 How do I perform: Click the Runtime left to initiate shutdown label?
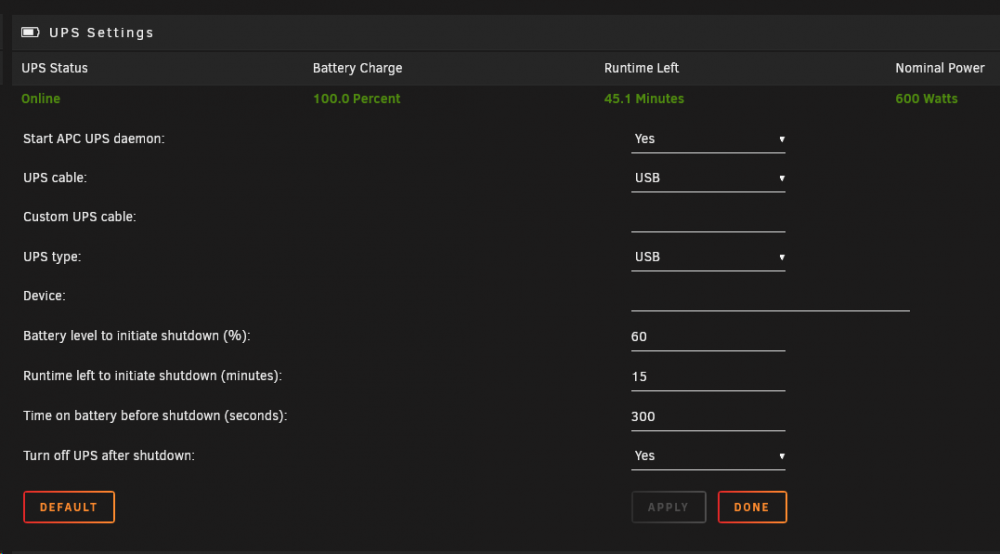click(x=152, y=376)
